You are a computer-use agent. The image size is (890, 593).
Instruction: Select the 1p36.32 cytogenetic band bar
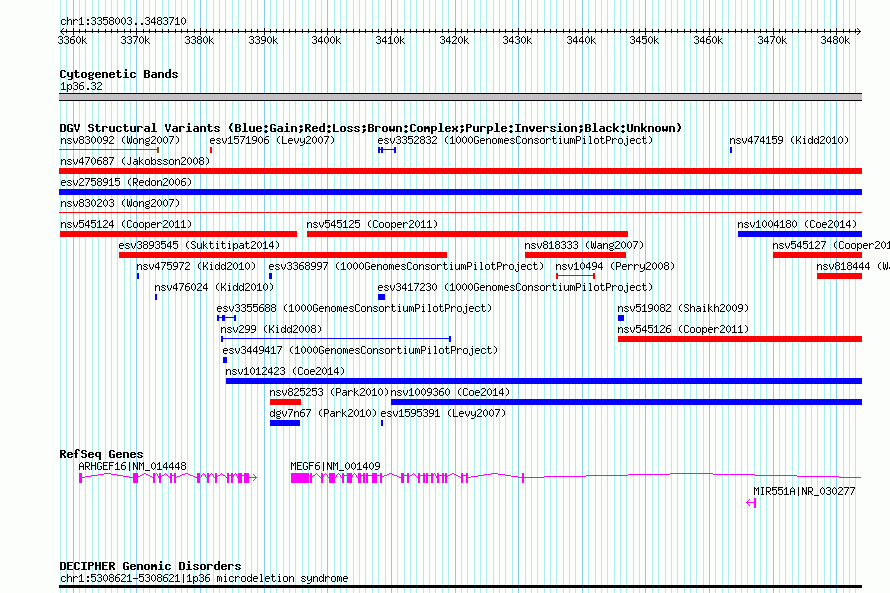coord(460,97)
